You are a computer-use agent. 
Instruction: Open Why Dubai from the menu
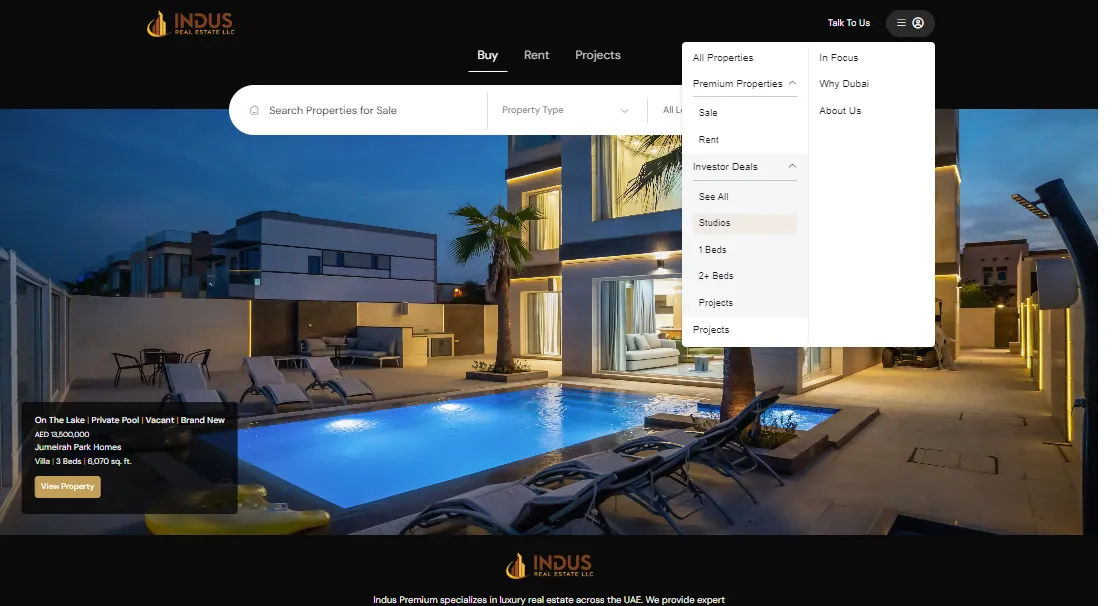point(844,83)
